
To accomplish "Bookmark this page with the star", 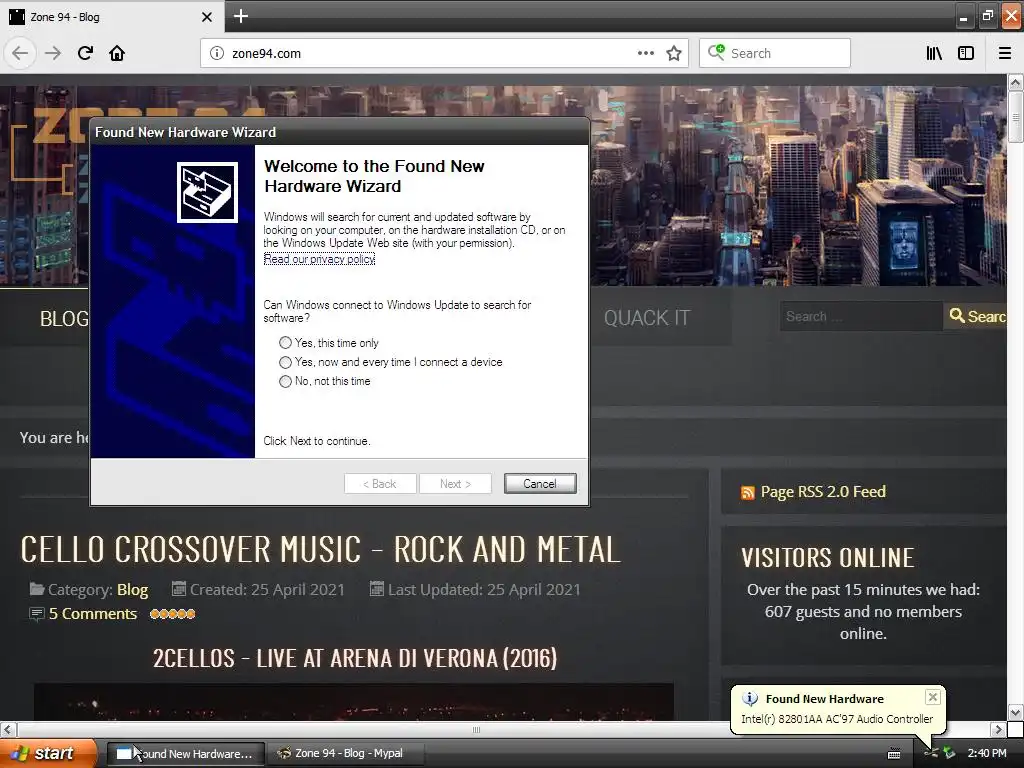I will (x=674, y=54).
